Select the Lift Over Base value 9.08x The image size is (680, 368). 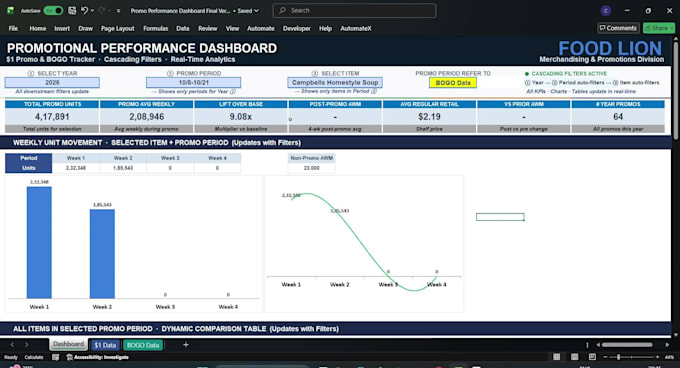(x=241, y=117)
